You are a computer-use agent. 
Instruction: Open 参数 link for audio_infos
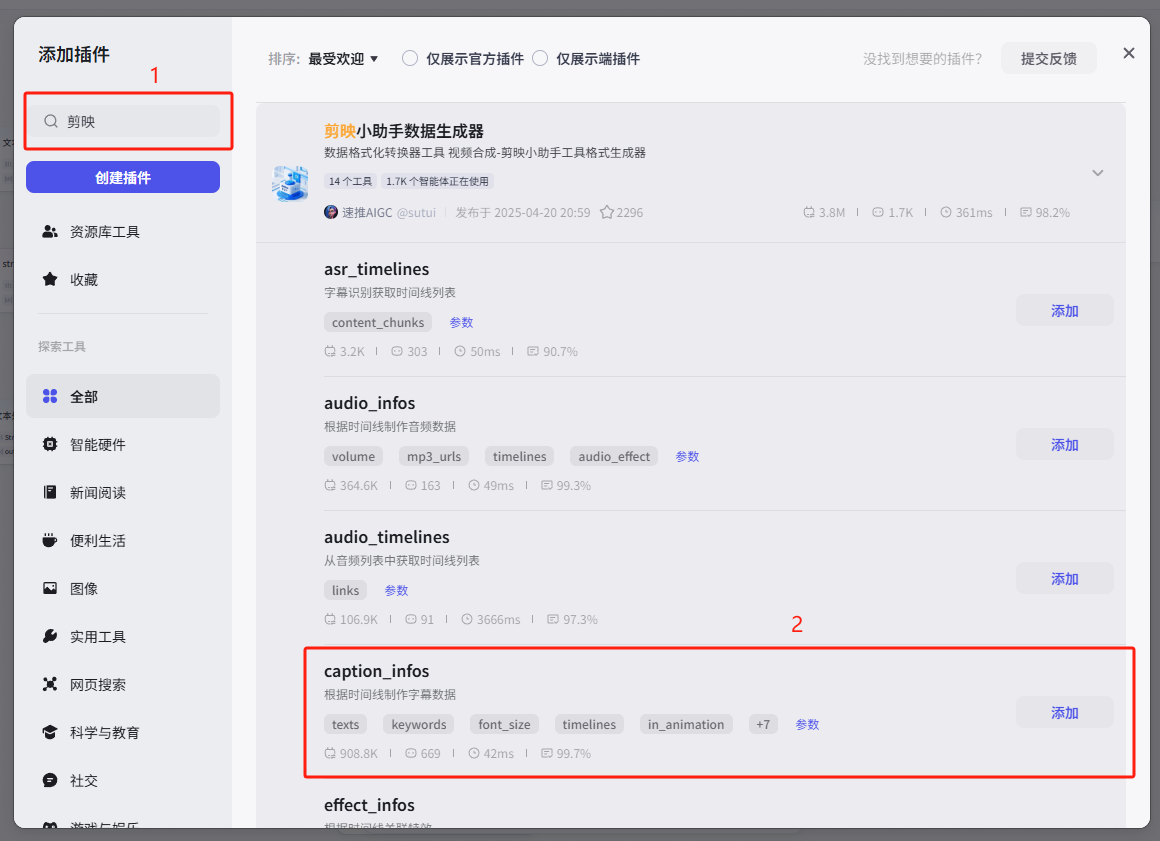(687, 456)
